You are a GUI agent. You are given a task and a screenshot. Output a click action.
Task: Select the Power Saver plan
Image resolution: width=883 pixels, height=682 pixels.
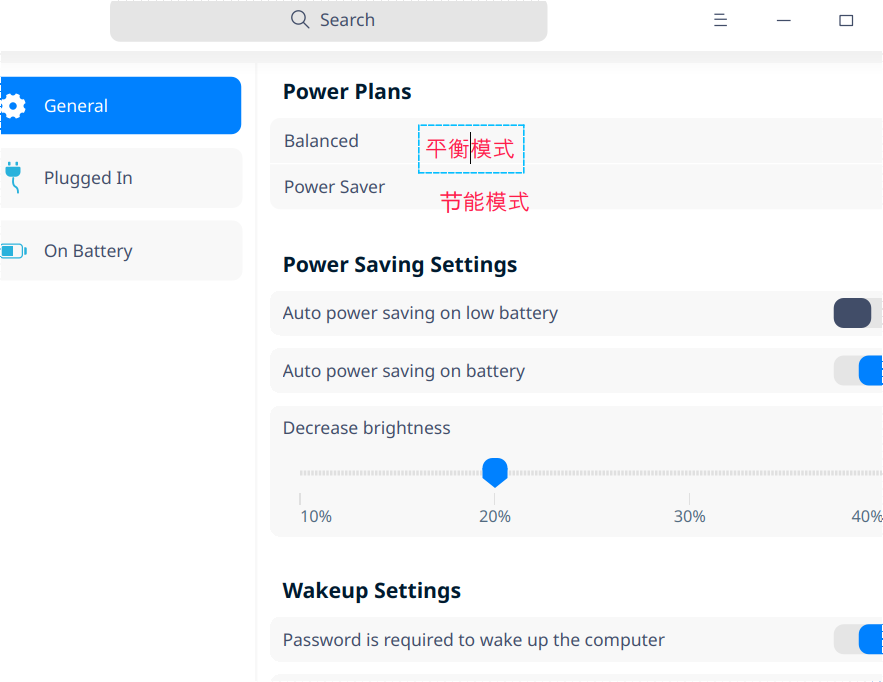334,187
